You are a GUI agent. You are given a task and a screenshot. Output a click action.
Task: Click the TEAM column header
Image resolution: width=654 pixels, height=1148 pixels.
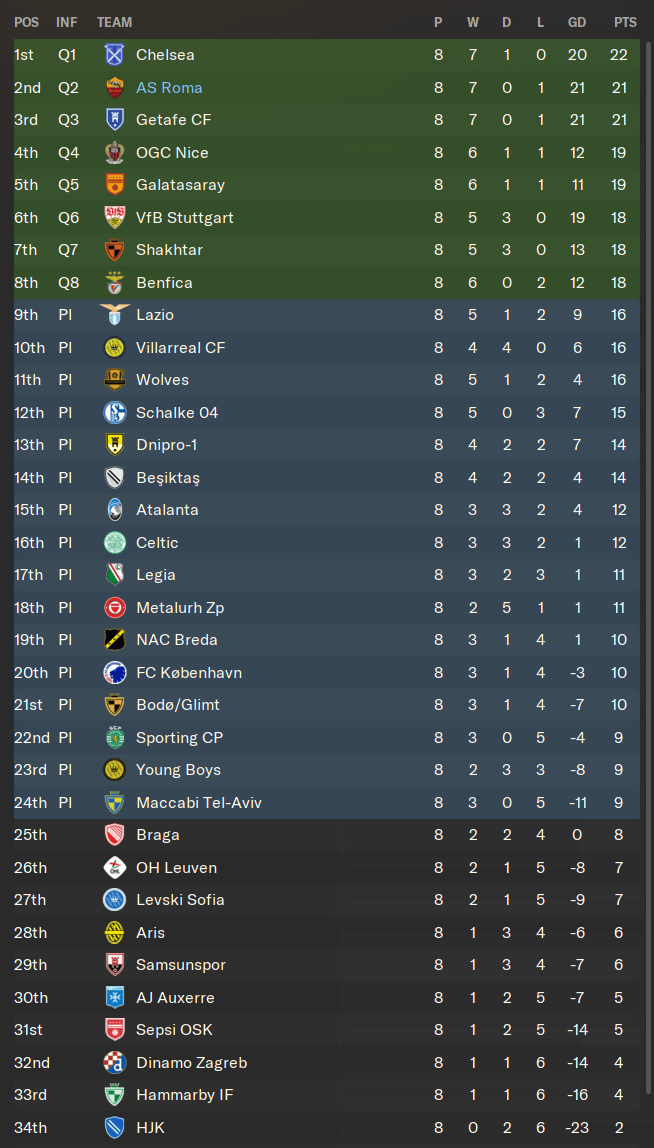click(x=115, y=23)
